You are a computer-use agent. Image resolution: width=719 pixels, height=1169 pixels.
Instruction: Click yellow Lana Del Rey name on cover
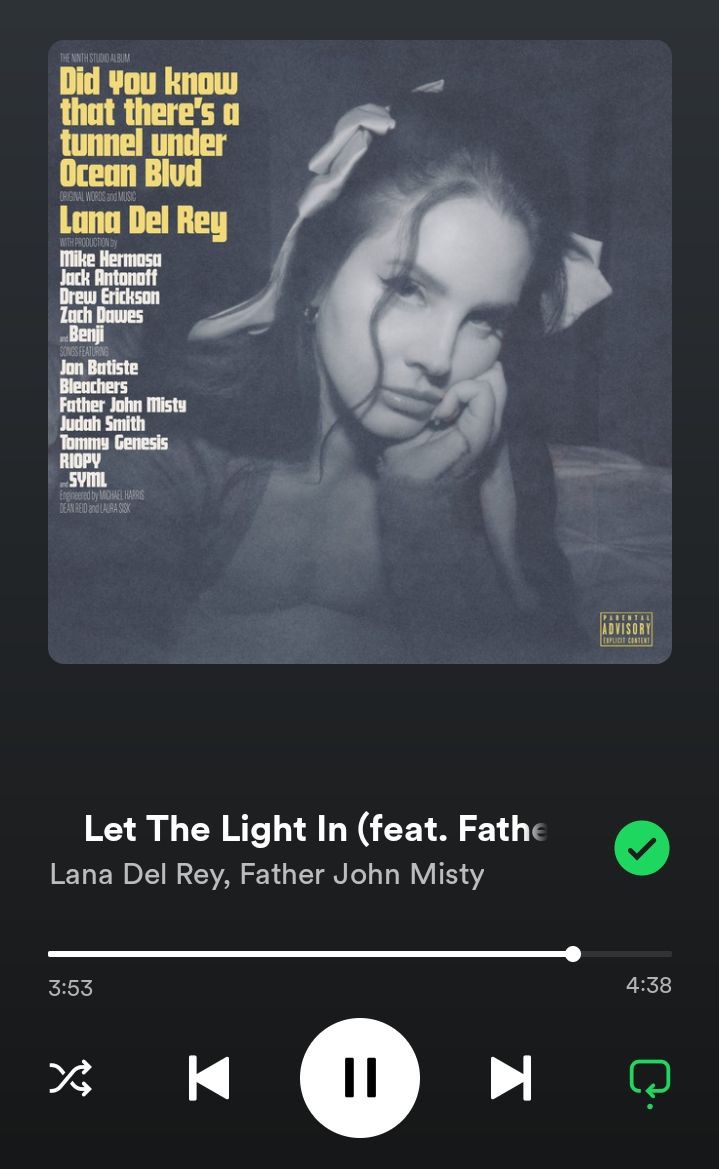(x=143, y=221)
